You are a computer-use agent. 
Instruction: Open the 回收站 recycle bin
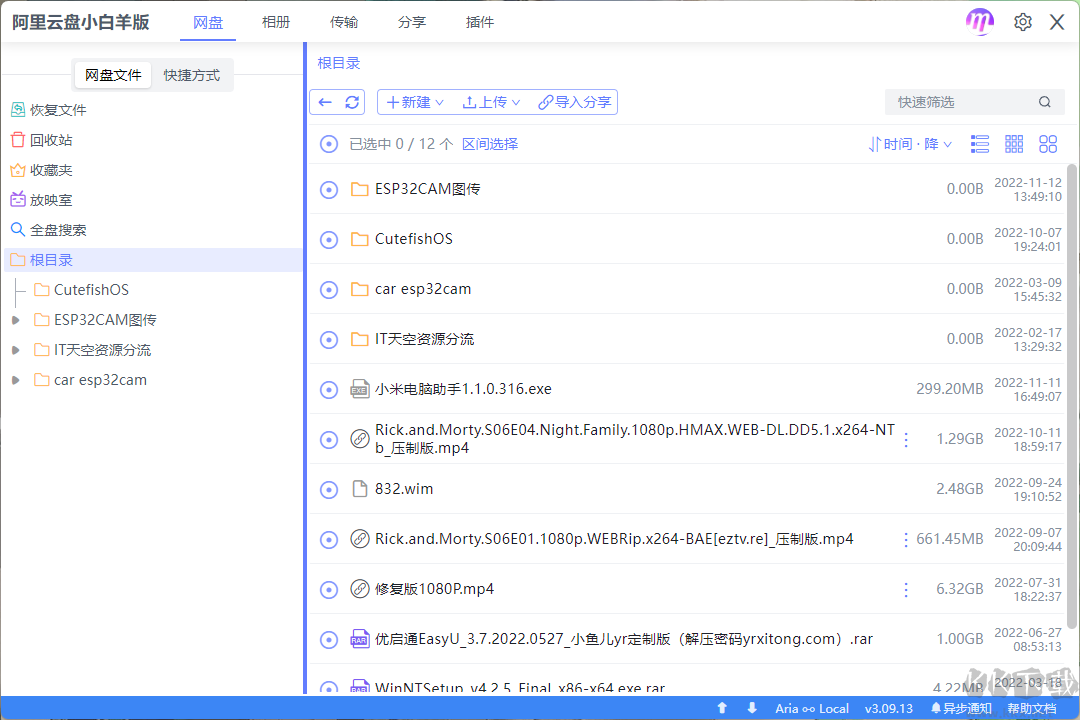pos(47,139)
